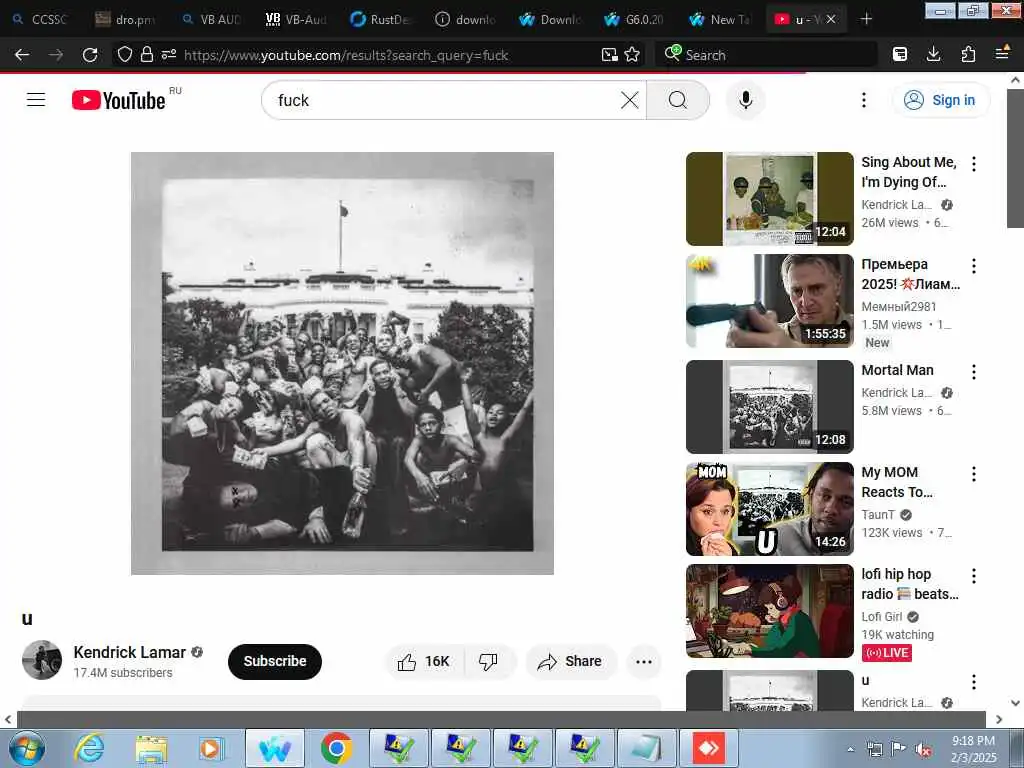Viewport: 1024px width, 768px height.
Task: Open Kendrick Lamar channel avatar
Action: [x=42, y=660]
